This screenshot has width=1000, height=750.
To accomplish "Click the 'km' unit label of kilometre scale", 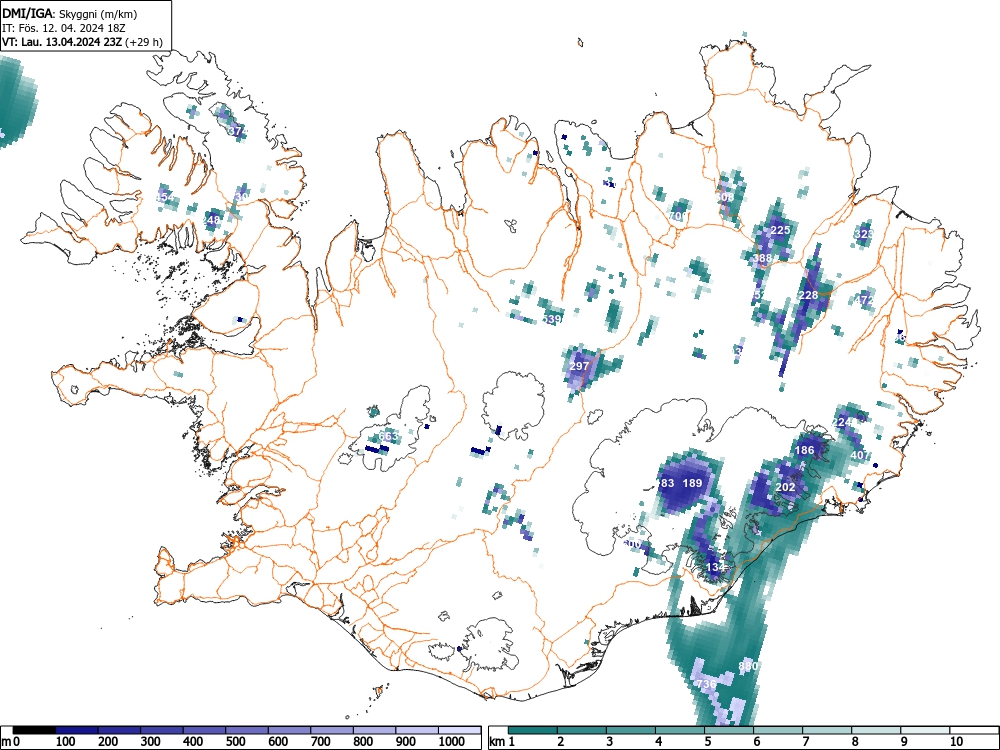I will pyautogui.click(x=498, y=742).
